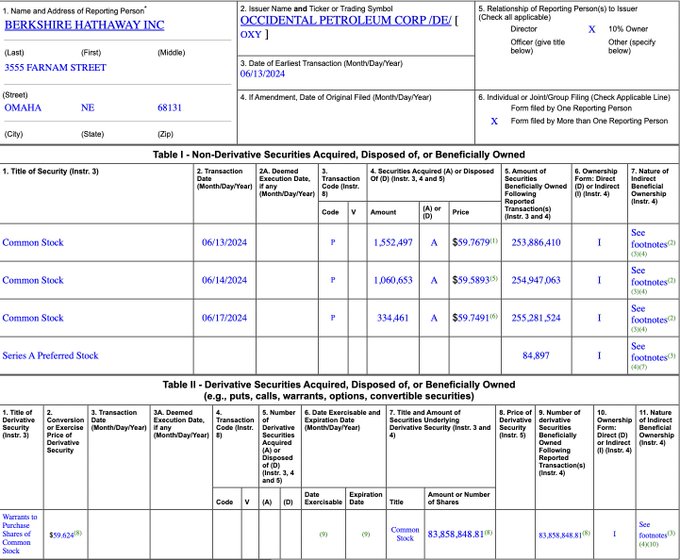Click Warrants to Purchase Shares of Common Stock

coord(20,534)
